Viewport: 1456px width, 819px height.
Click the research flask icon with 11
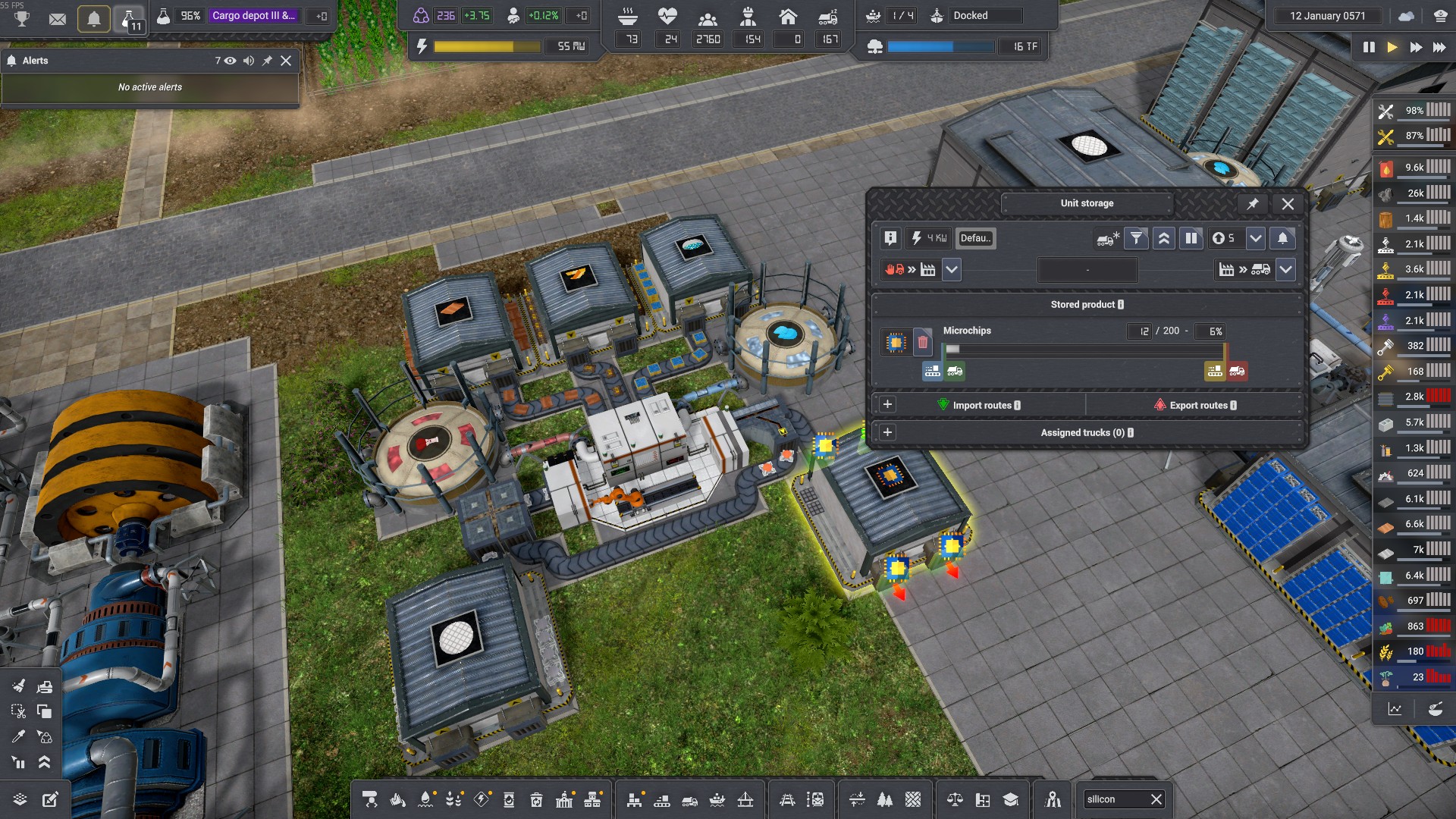coord(130,18)
